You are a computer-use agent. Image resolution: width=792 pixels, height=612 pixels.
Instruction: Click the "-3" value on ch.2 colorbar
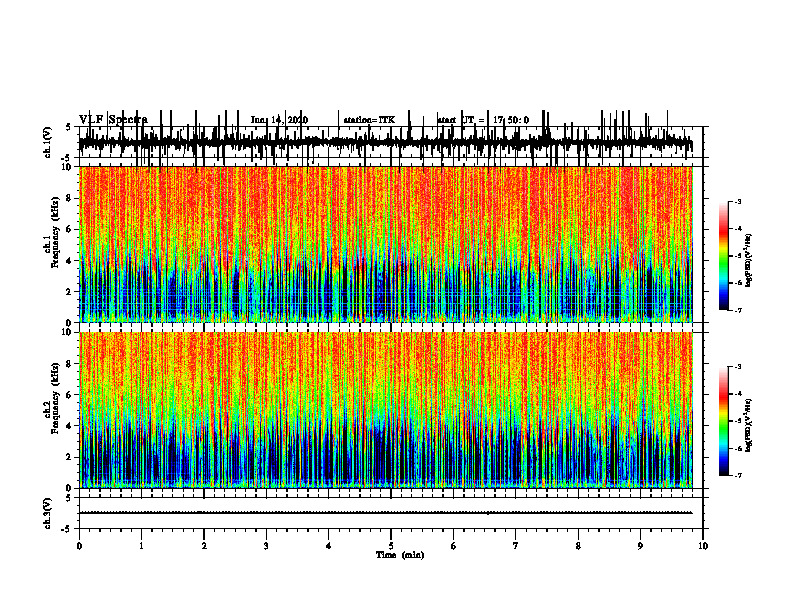tap(738, 367)
